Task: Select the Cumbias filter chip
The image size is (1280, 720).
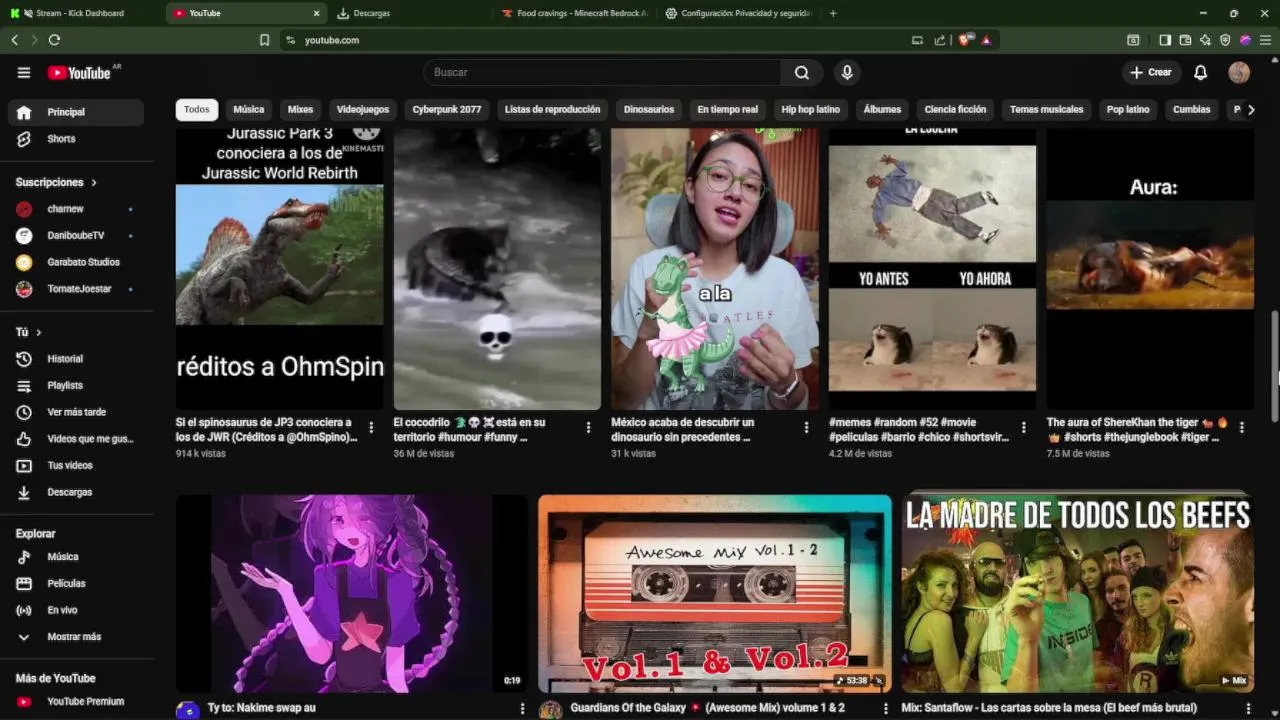Action: (1192, 110)
